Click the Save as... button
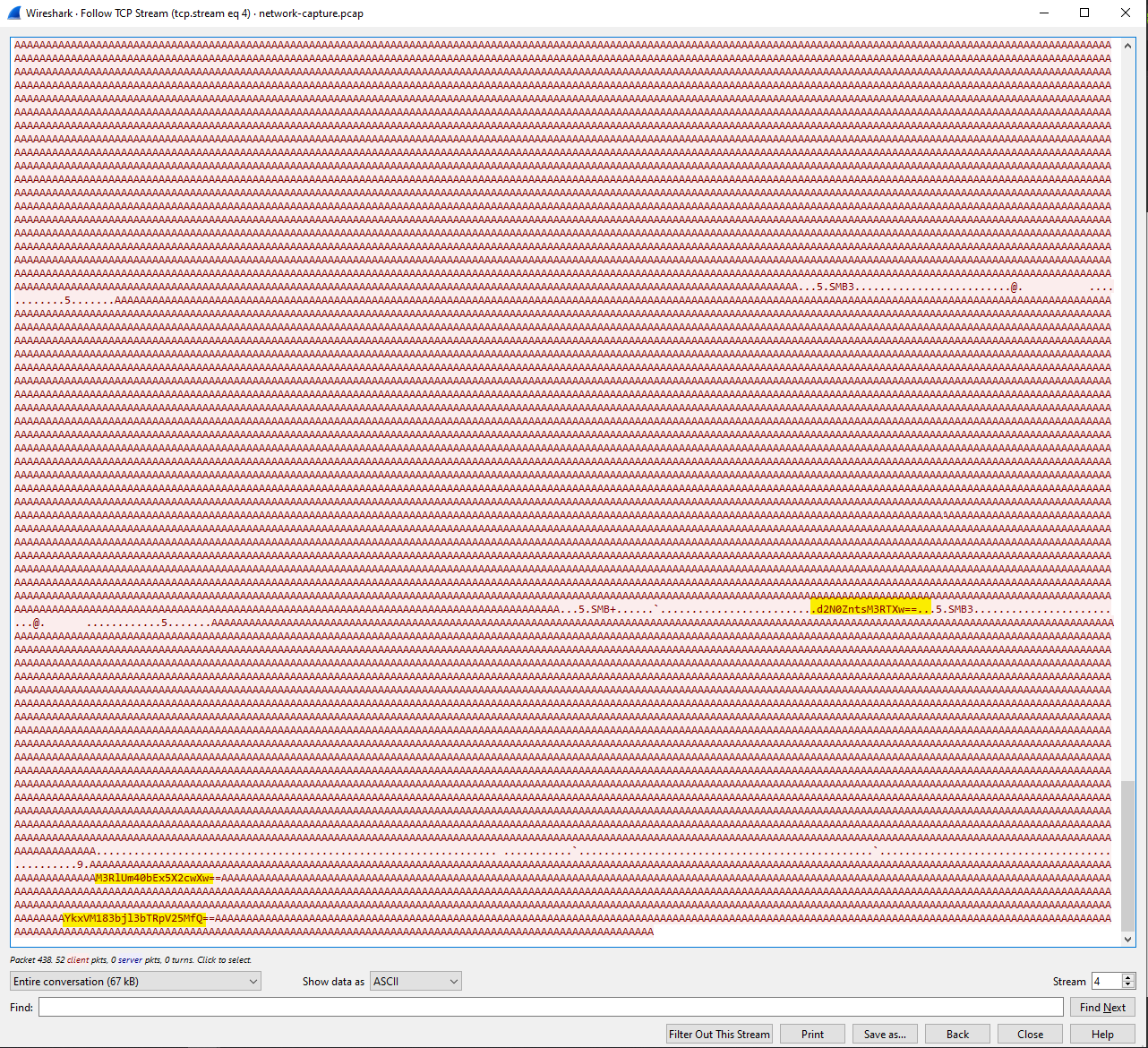This screenshot has height=1048, width=1148. pyautogui.click(x=885, y=1034)
